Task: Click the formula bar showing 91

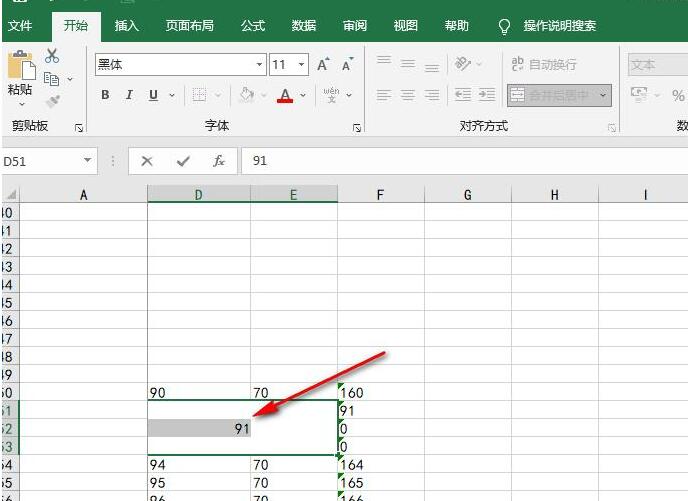Action: pos(465,161)
